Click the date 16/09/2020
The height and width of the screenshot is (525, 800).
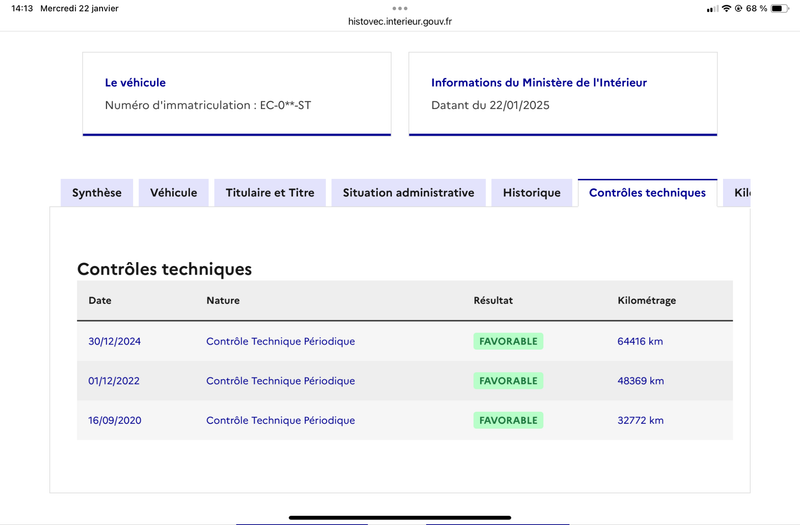[115, 420]
